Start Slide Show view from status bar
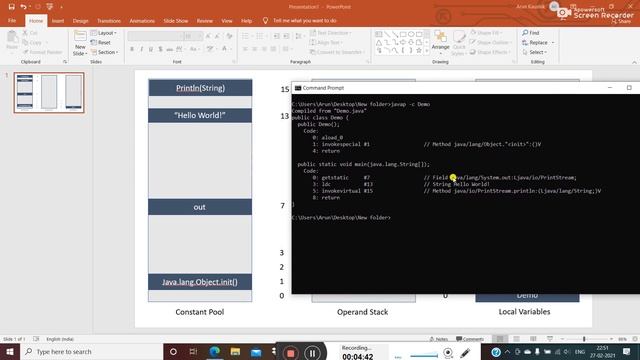640x360 pixels. point(550,339)
